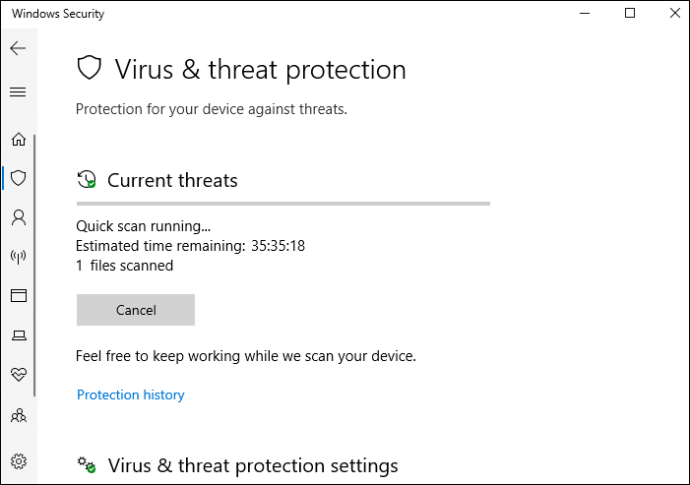The height and width of the screenshot is (485, 690).
Task: Open Device security laptop icon
Action: [x=18, y=335]
